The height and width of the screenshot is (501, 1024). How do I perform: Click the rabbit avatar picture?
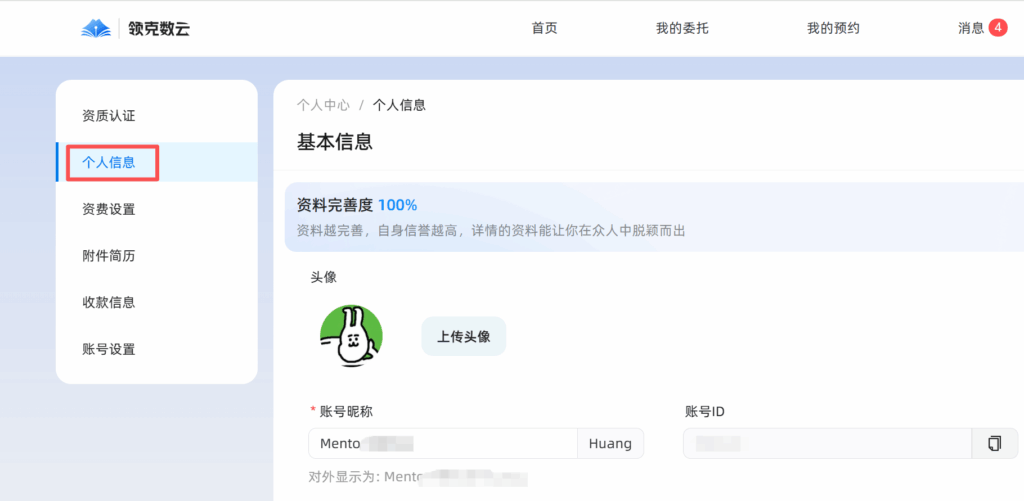click(351, 336)
